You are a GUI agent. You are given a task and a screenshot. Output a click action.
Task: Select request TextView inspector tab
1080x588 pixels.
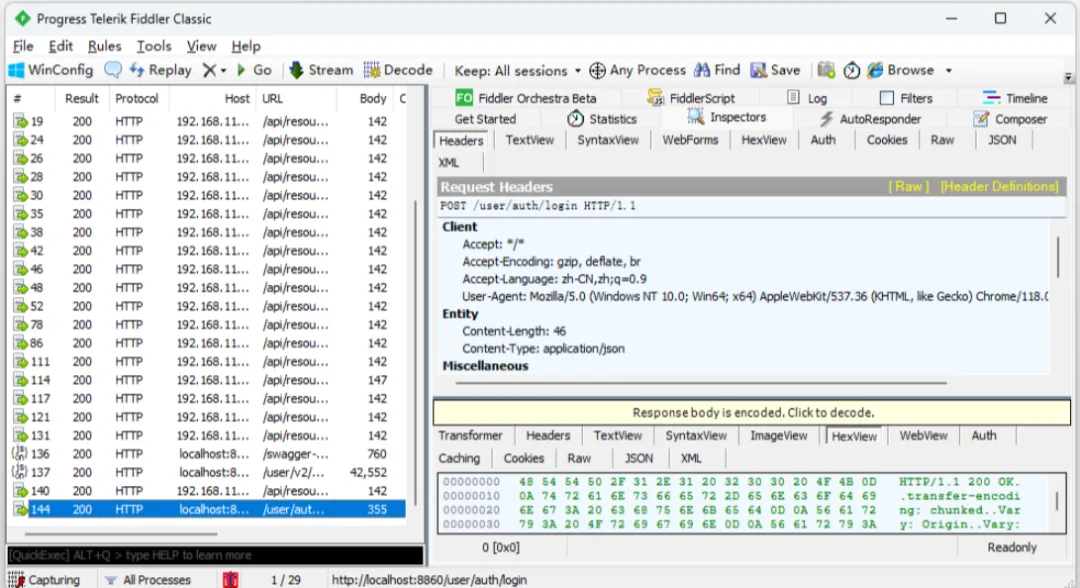pyautogui.click(x=530, y=140)
